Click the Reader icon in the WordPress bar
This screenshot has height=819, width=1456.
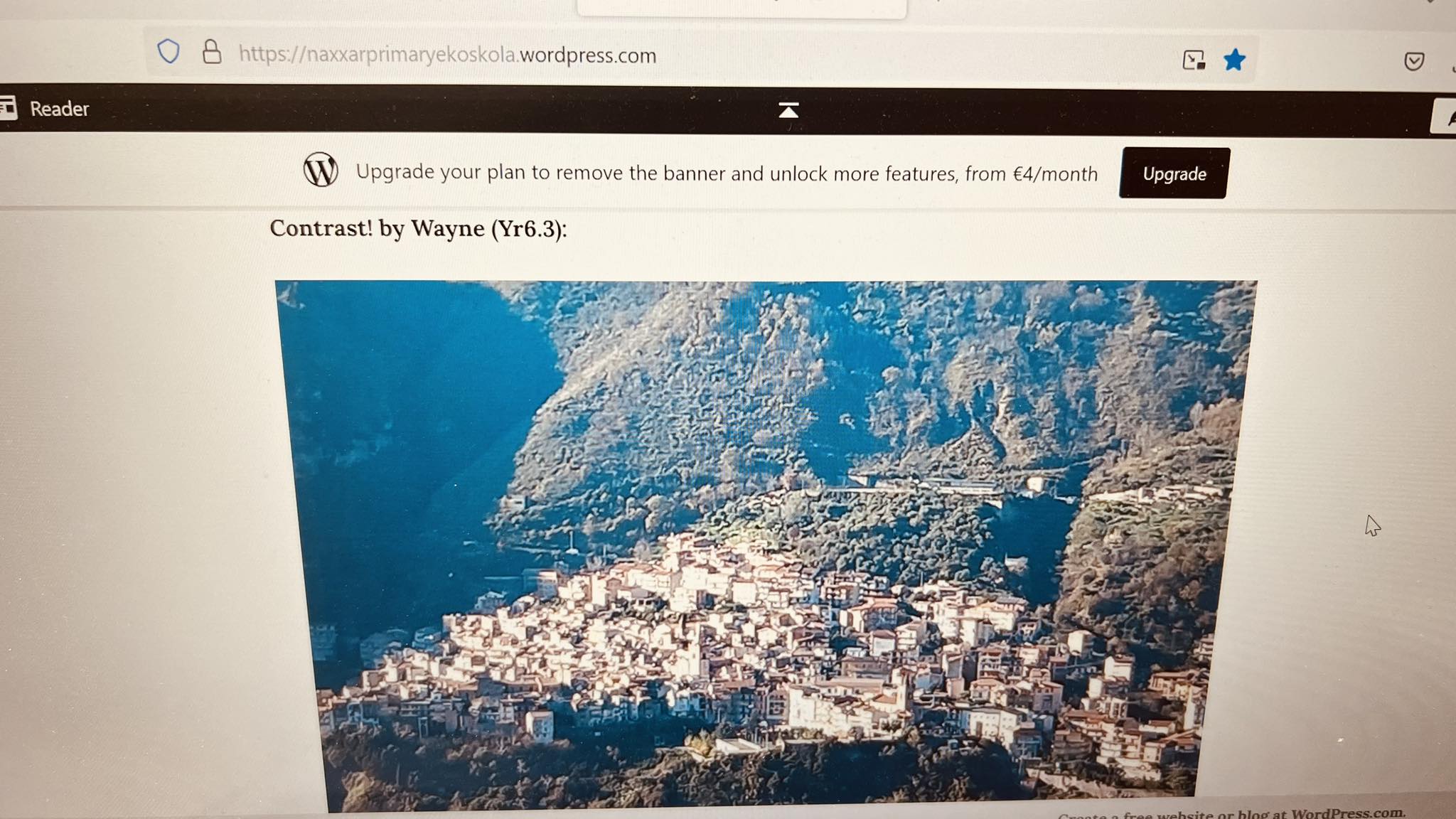[x=8, y=108]
